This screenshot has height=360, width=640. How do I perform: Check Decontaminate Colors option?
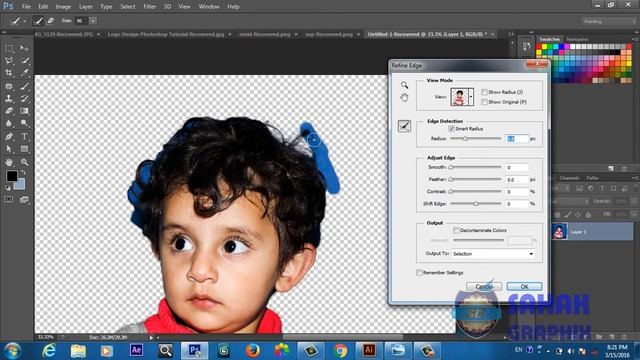[456, 230]
